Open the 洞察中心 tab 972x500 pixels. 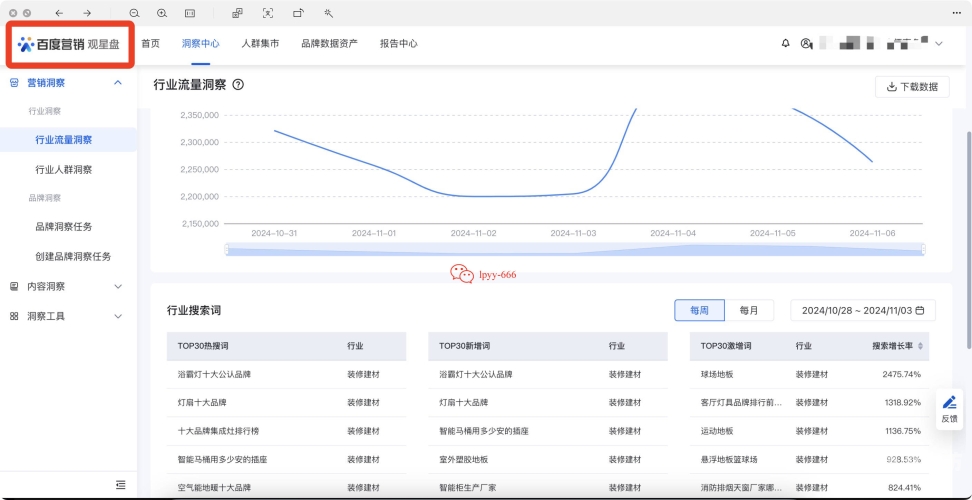coord(200,43)
